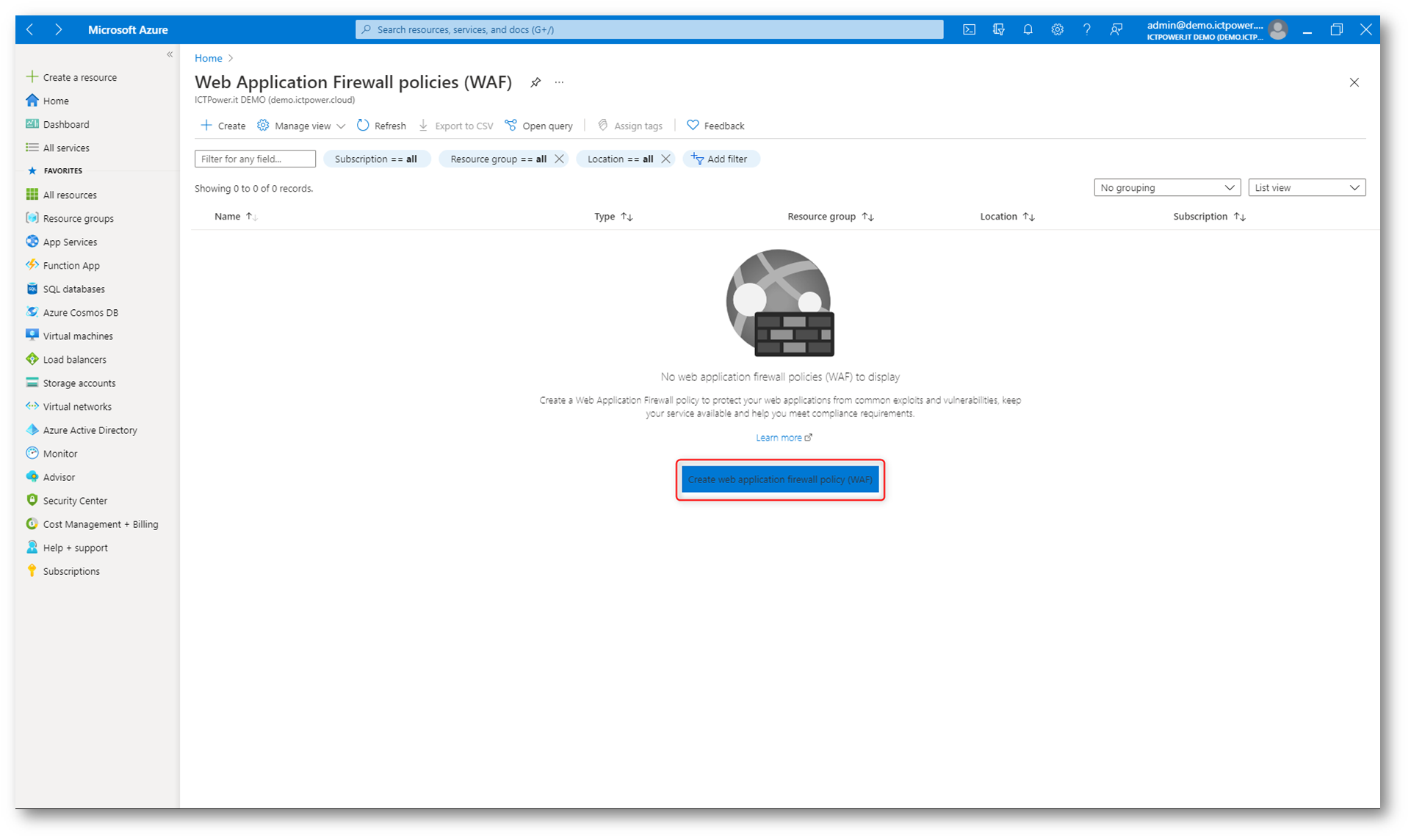The height and width of the screenshot is (840, 1411).
Task: Expand the No grouping dropdown
Action: tap(1167, 187)
